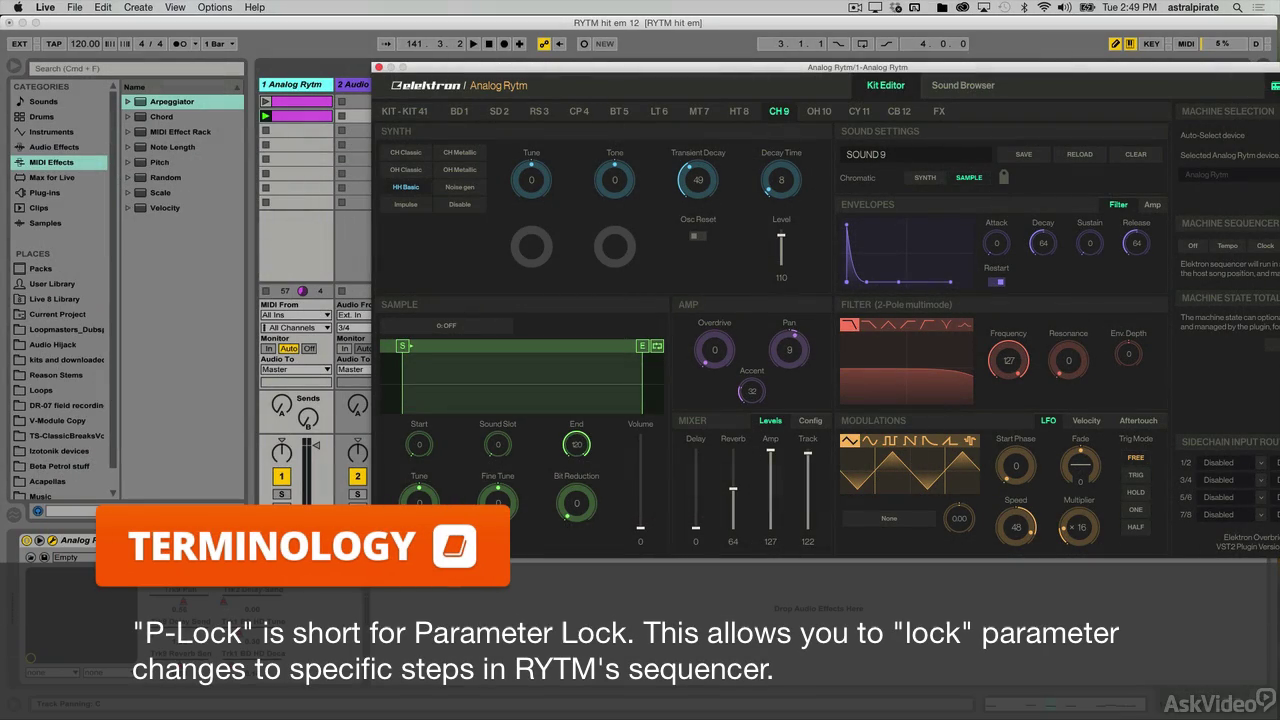
Task: Toggle the yellow automation arm button
Action: [544, 44]
